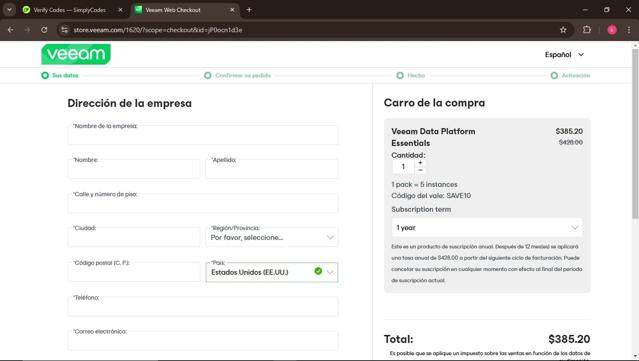Click the Nombre de la empresa field
This screenshot has width=639, height=361.
coord(203,135)
